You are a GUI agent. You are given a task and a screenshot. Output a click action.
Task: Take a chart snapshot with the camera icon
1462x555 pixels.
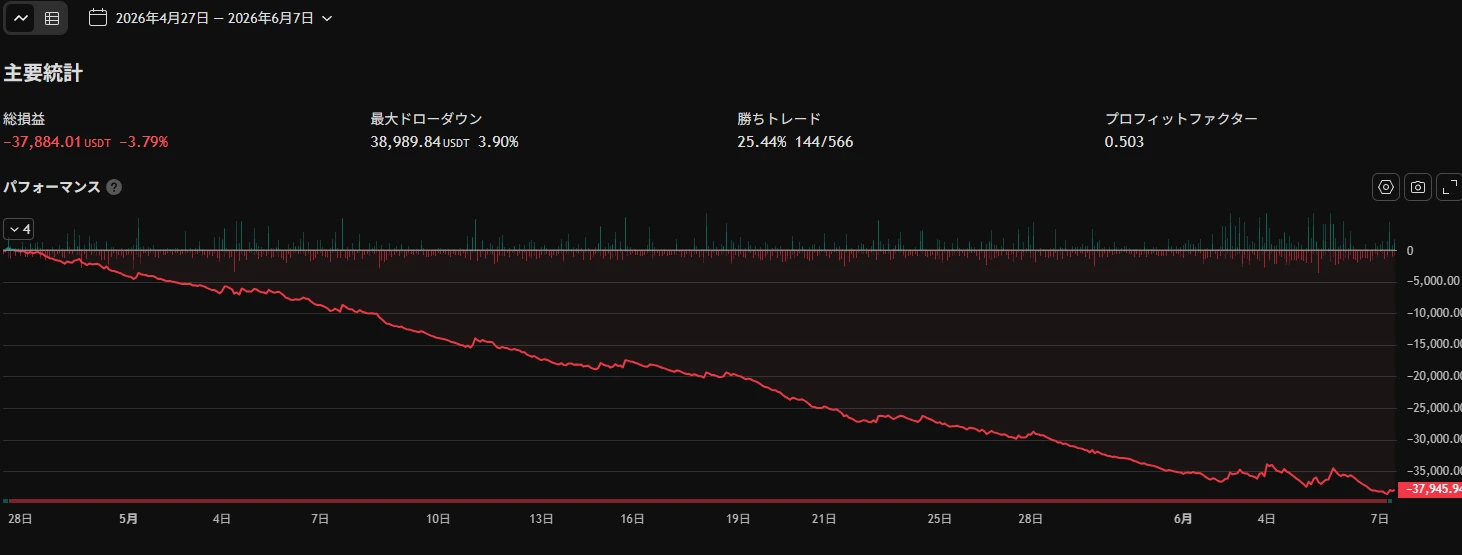(x=1417, y=187)
